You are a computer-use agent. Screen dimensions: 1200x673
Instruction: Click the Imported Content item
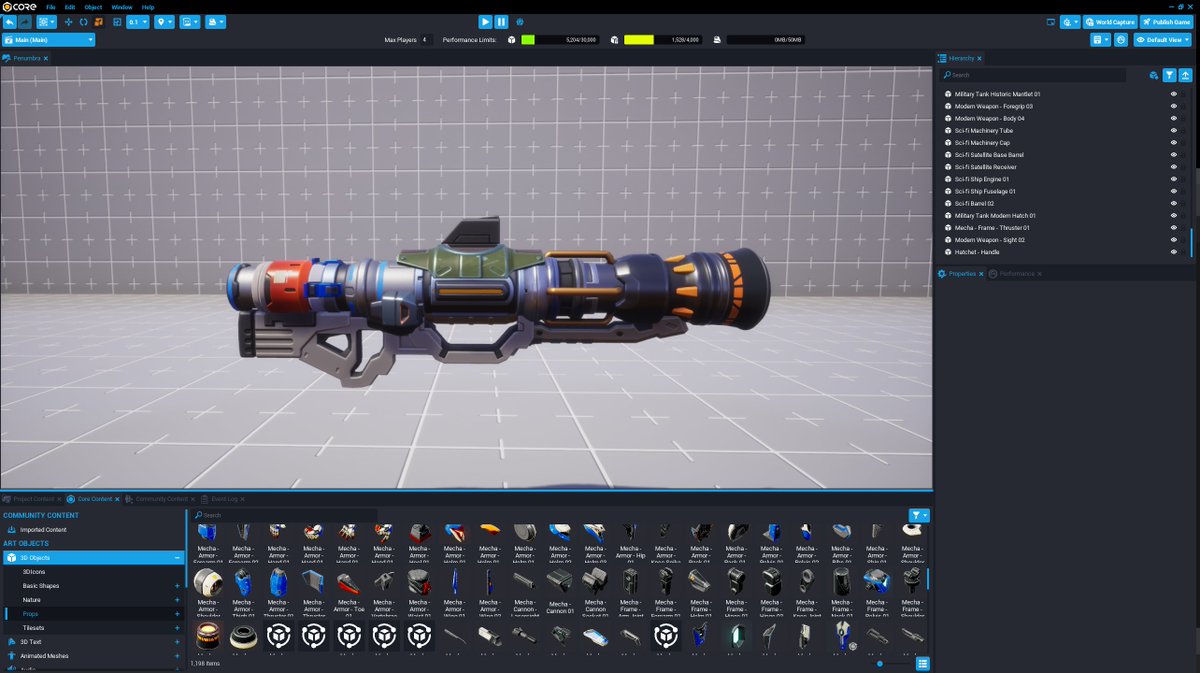[43, 530]
